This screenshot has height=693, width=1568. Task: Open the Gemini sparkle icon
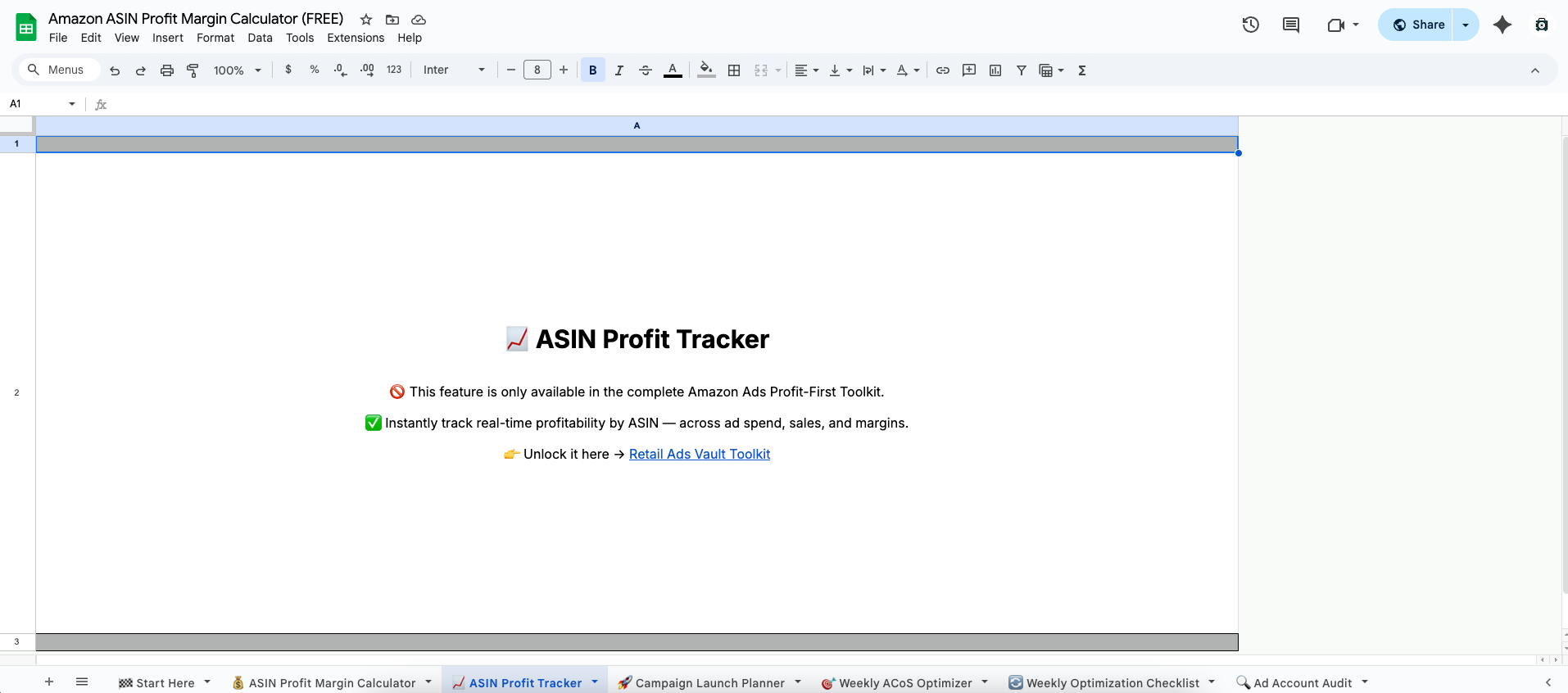point(1502,25)
